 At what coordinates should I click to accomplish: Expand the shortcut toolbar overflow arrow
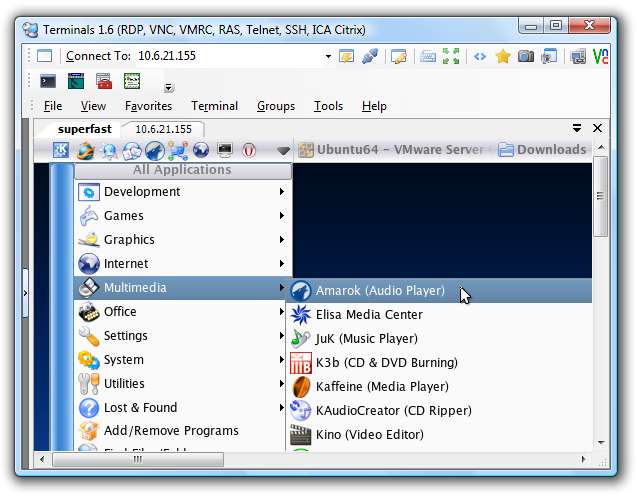coord(169,88)
